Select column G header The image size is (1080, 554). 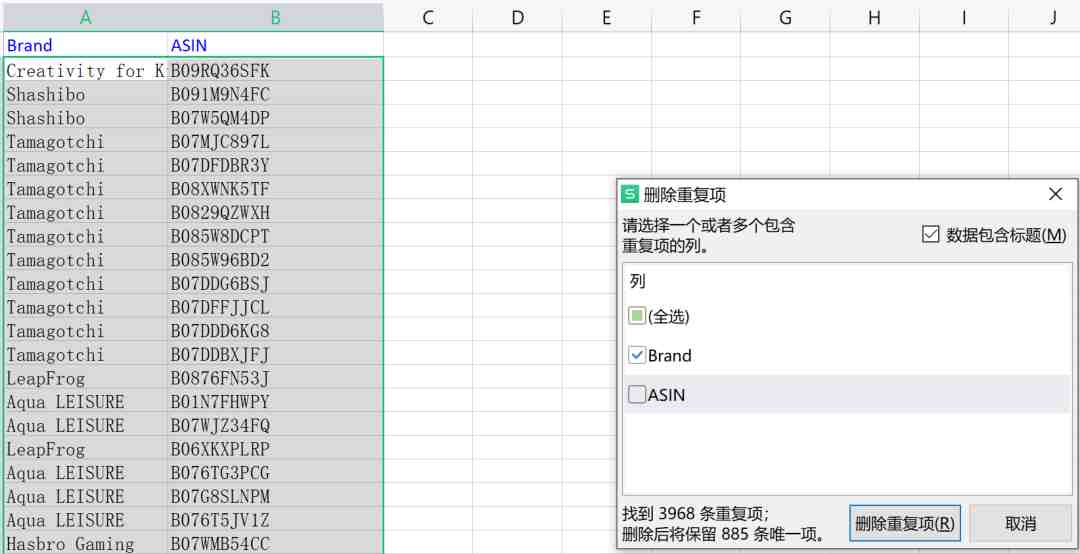pos(785,17)
